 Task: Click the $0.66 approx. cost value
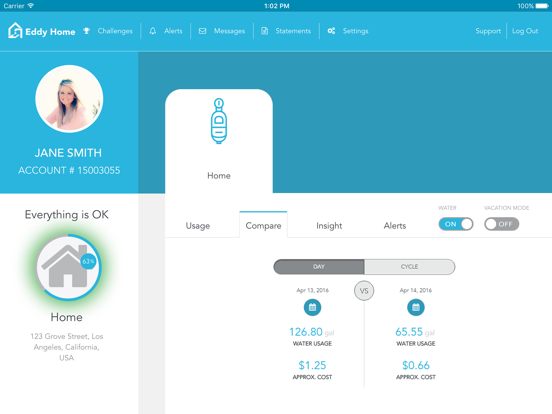pos(416,365)
